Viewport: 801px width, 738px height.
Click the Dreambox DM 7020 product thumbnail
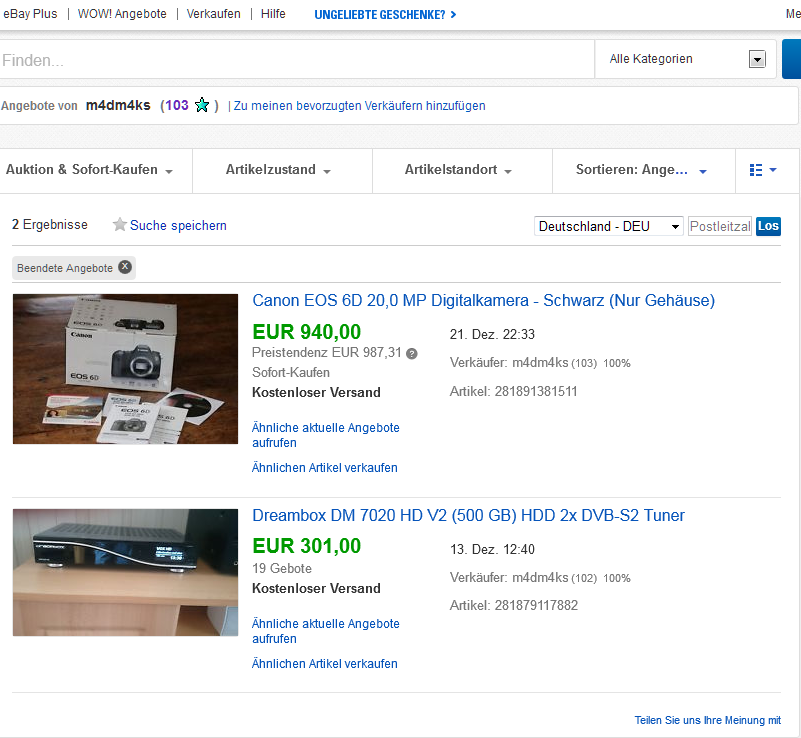pos(125,573)
